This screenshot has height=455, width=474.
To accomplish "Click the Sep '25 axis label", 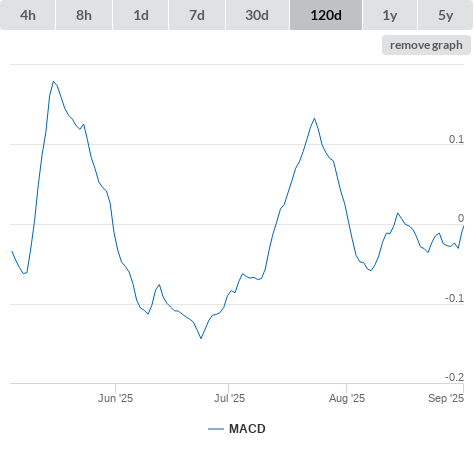I will tap(446, 398).
